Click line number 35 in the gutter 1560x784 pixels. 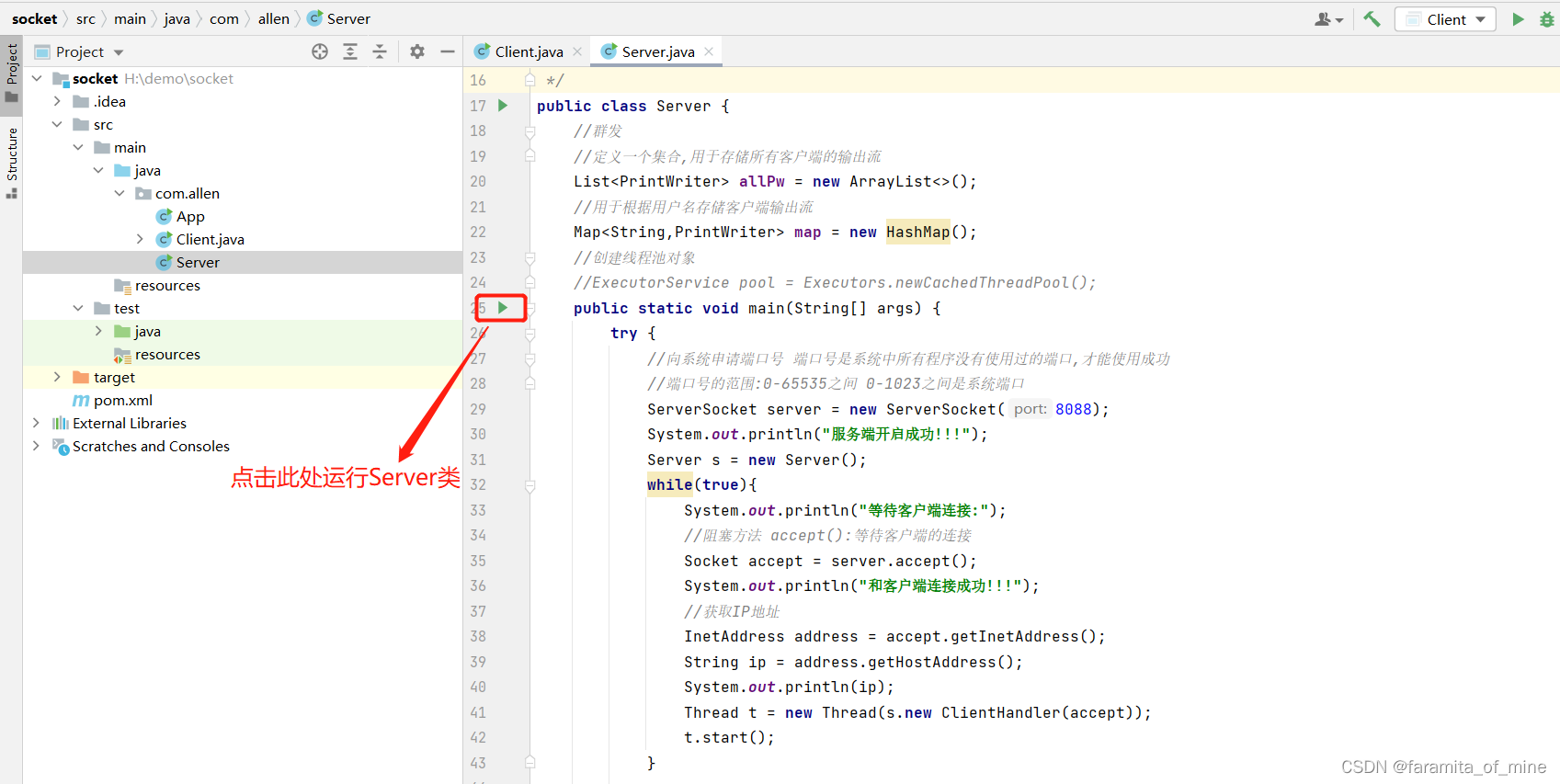click(478, 561)
